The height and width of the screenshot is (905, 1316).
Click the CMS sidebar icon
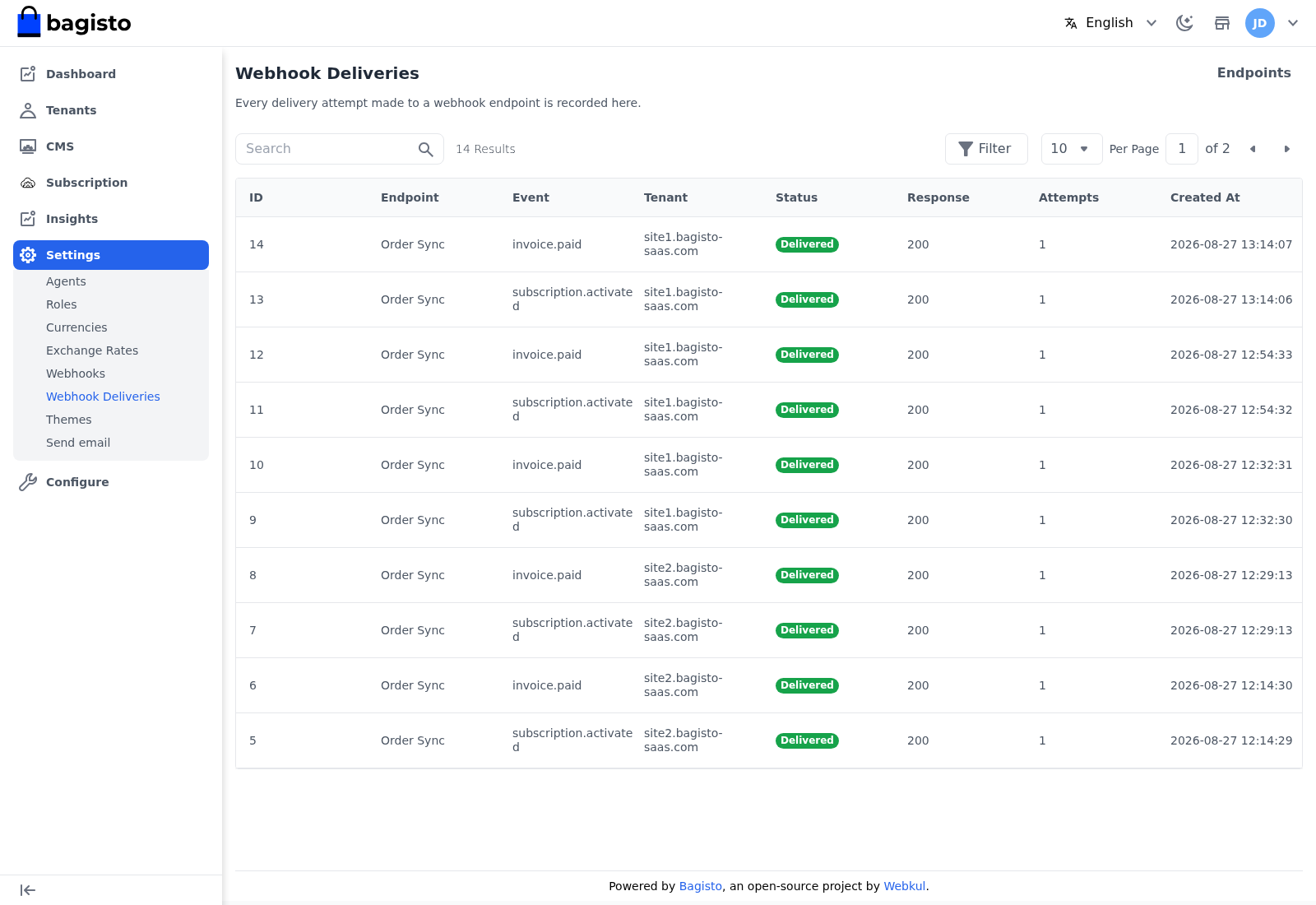28,146
